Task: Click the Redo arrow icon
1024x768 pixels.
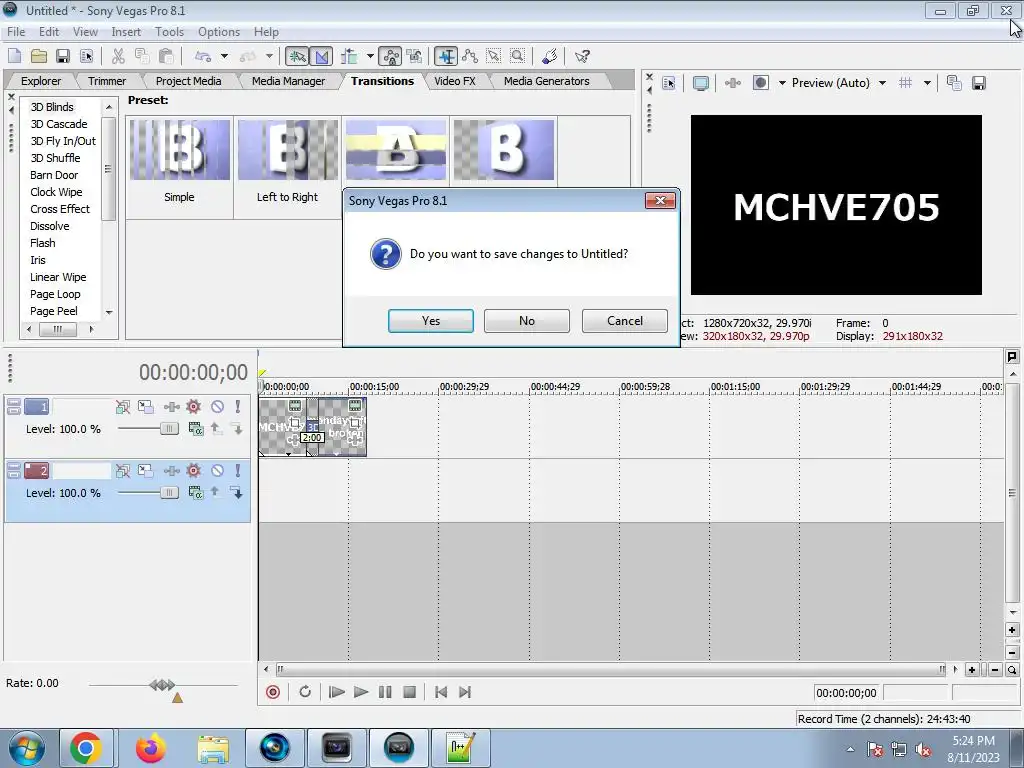Action: coord(248,57)
